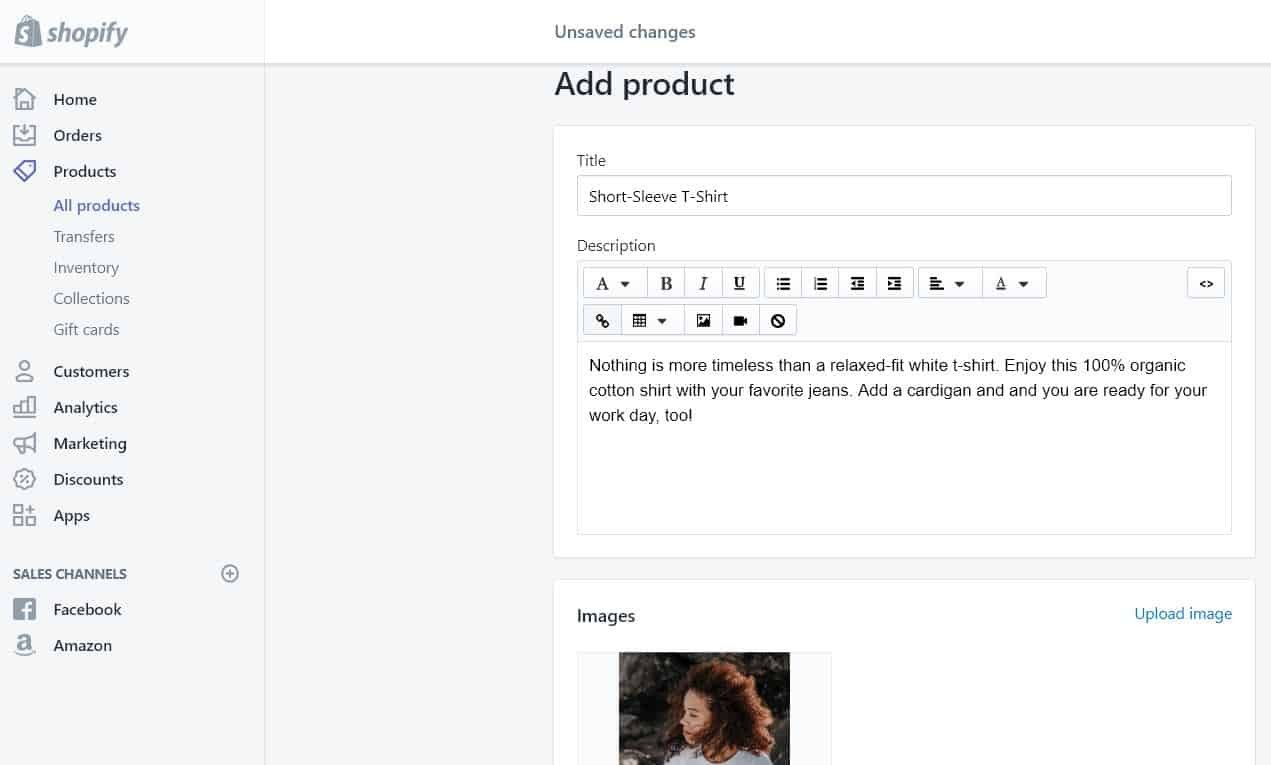The height and width of the screenshot is (765, 1271).
Task: Insert a numbered list
Action: click(x=820, y=283)
